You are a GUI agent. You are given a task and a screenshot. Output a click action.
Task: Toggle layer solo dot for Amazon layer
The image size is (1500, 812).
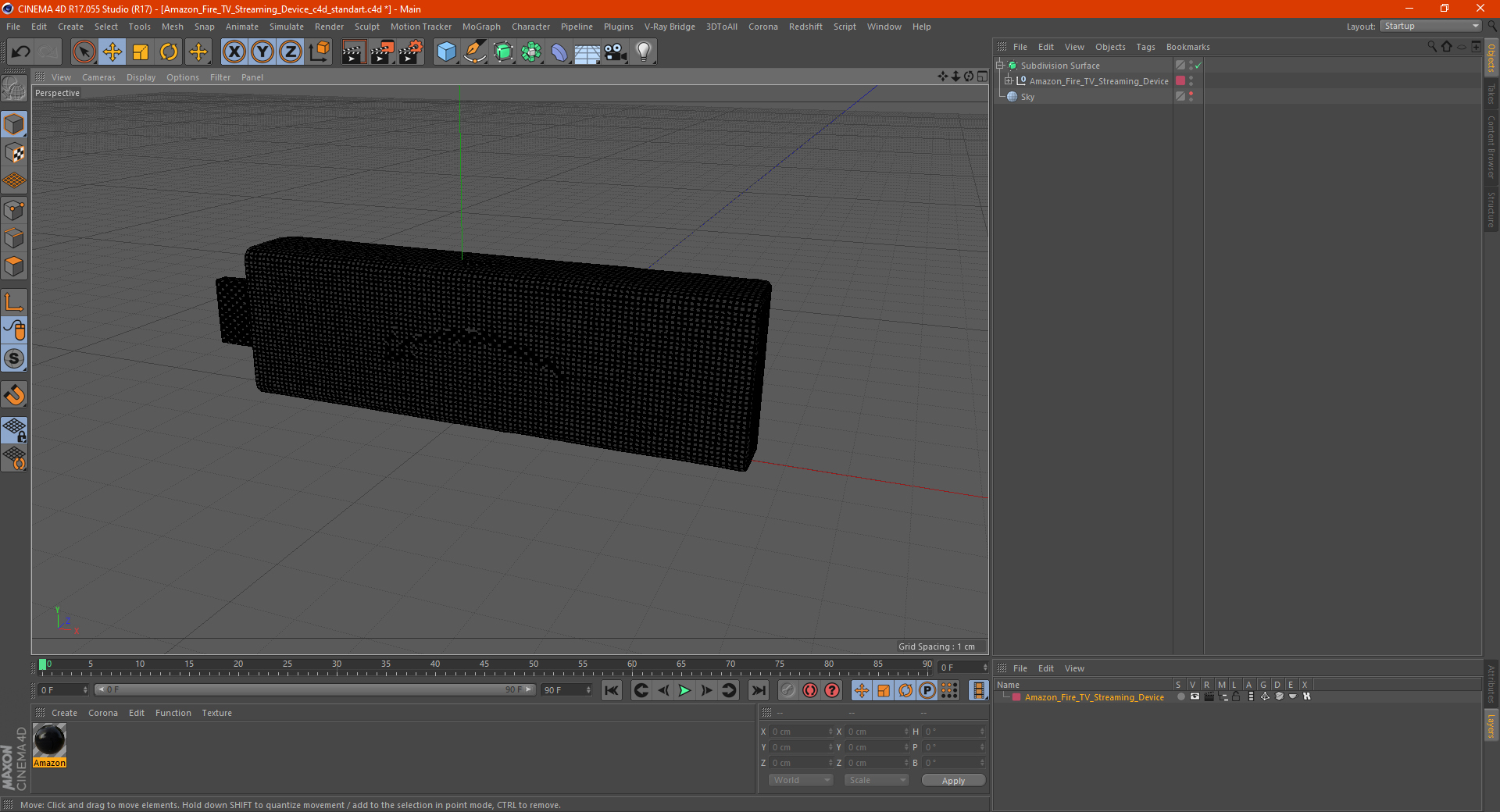[x=1180, y=697]
